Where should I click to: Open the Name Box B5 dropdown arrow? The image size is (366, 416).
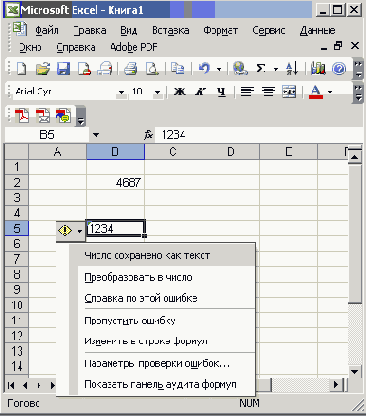[x=96, y=135]
